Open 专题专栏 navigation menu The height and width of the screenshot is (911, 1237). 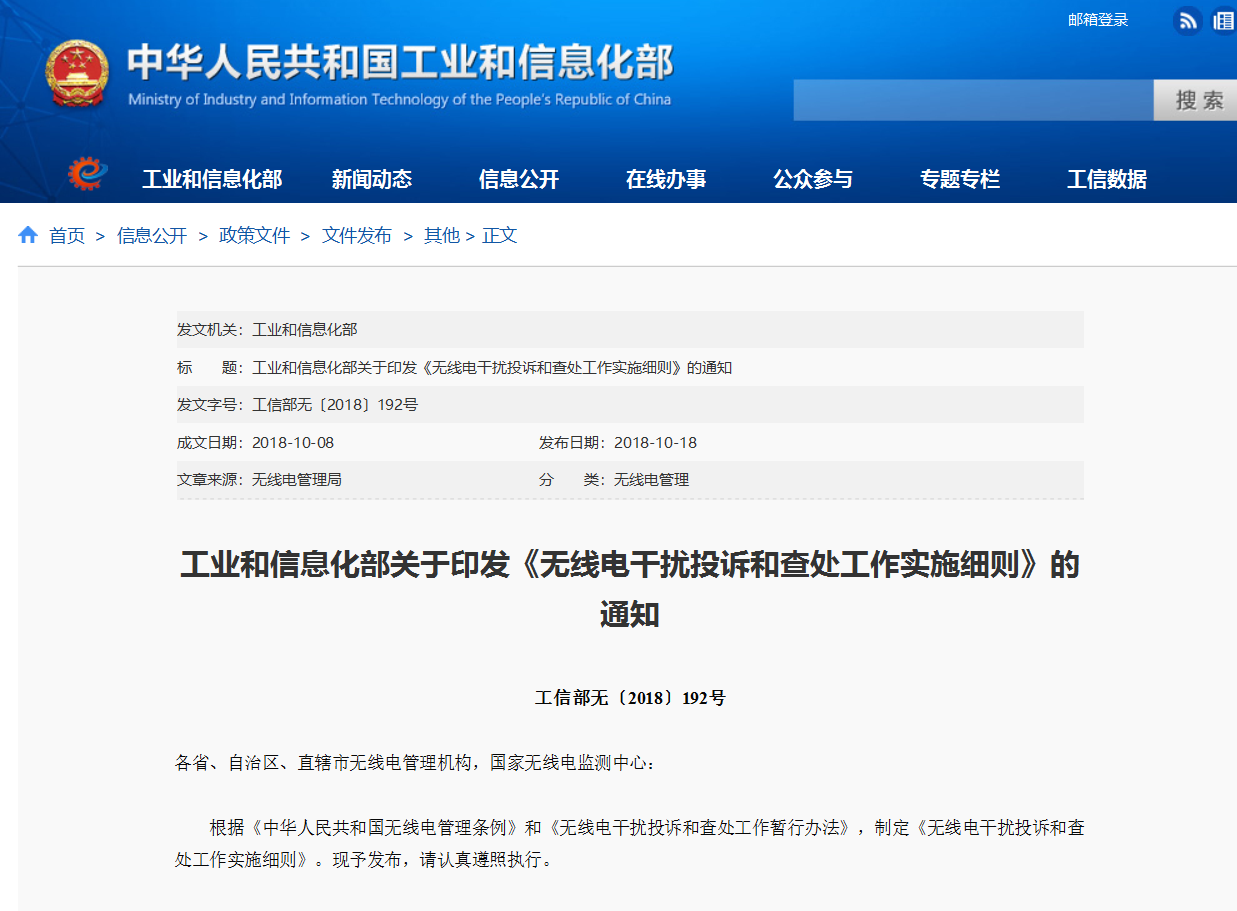click(x=960, y=179)
